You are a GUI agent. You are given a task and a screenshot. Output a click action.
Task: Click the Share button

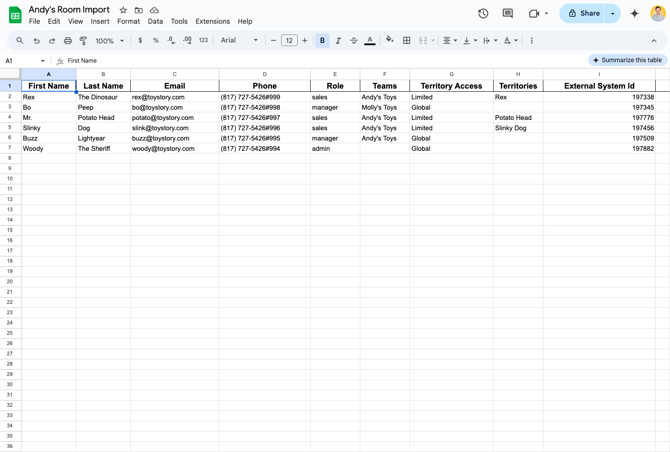pos(582,14)
